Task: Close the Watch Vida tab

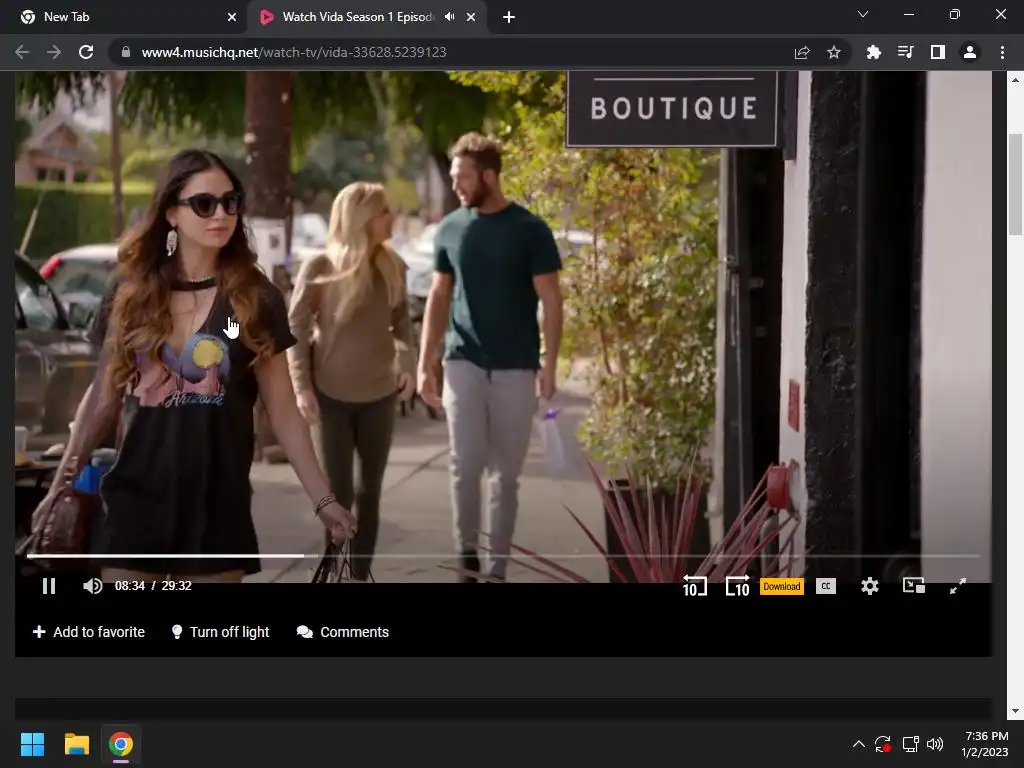Action: pos(471,17)
